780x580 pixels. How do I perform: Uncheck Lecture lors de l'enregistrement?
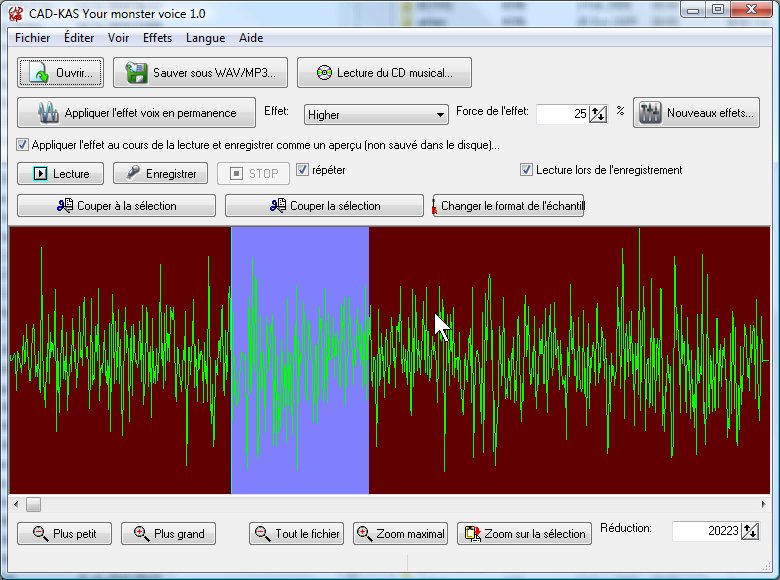tap(527, 170)
